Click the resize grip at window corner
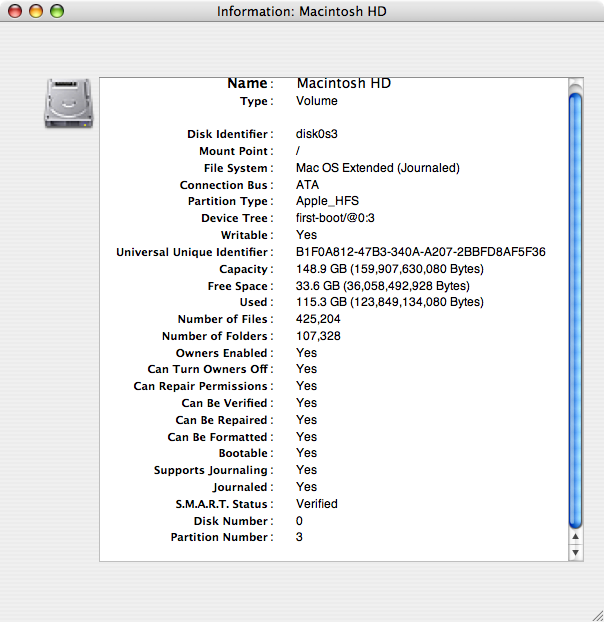 598,616
